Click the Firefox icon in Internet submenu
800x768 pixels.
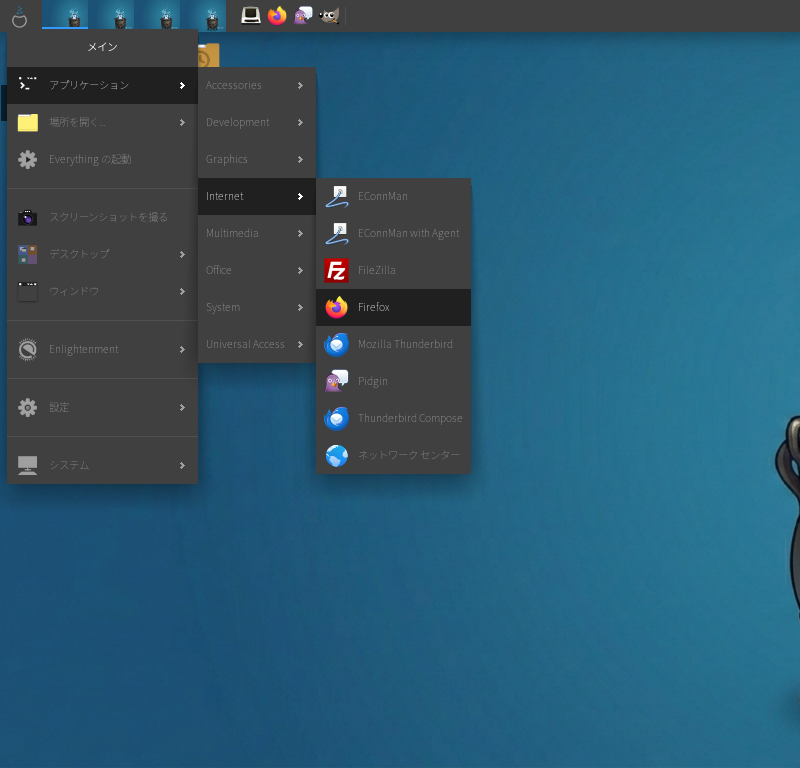337,308
